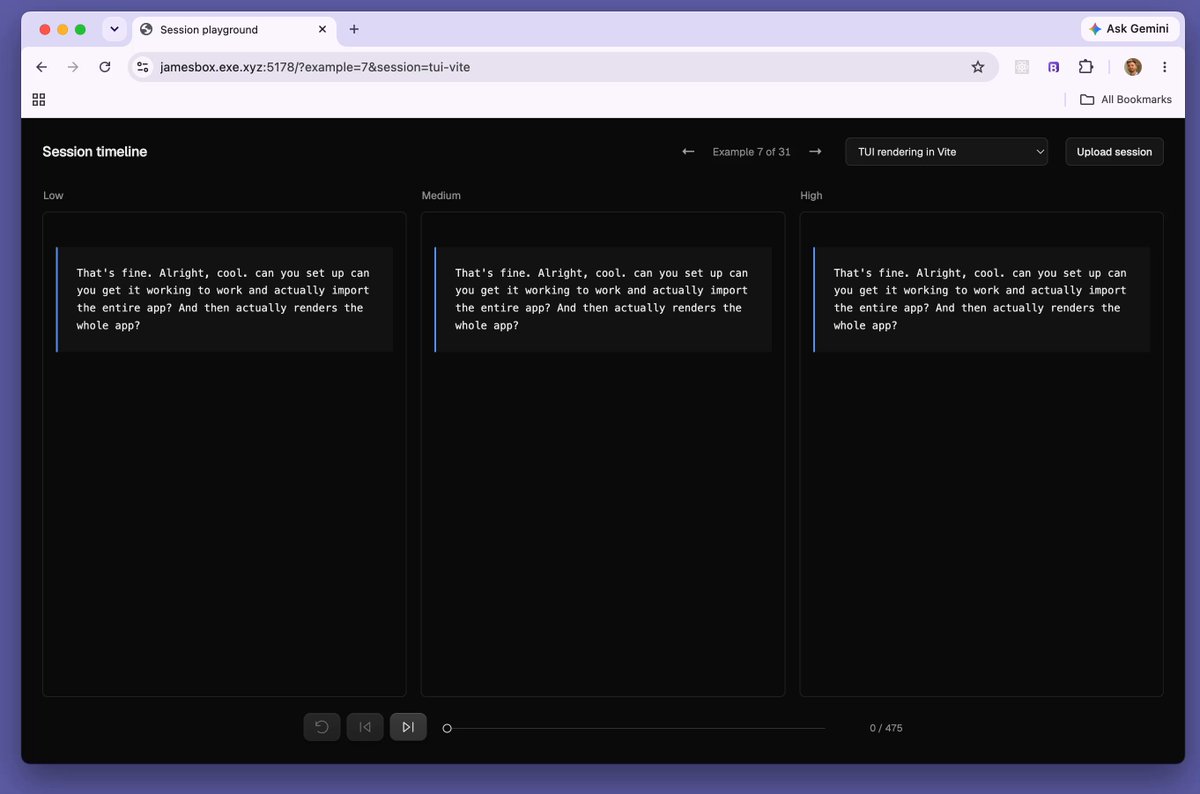1200x794 pixels.
Task: Reload the current page
Action: point(105,67)
